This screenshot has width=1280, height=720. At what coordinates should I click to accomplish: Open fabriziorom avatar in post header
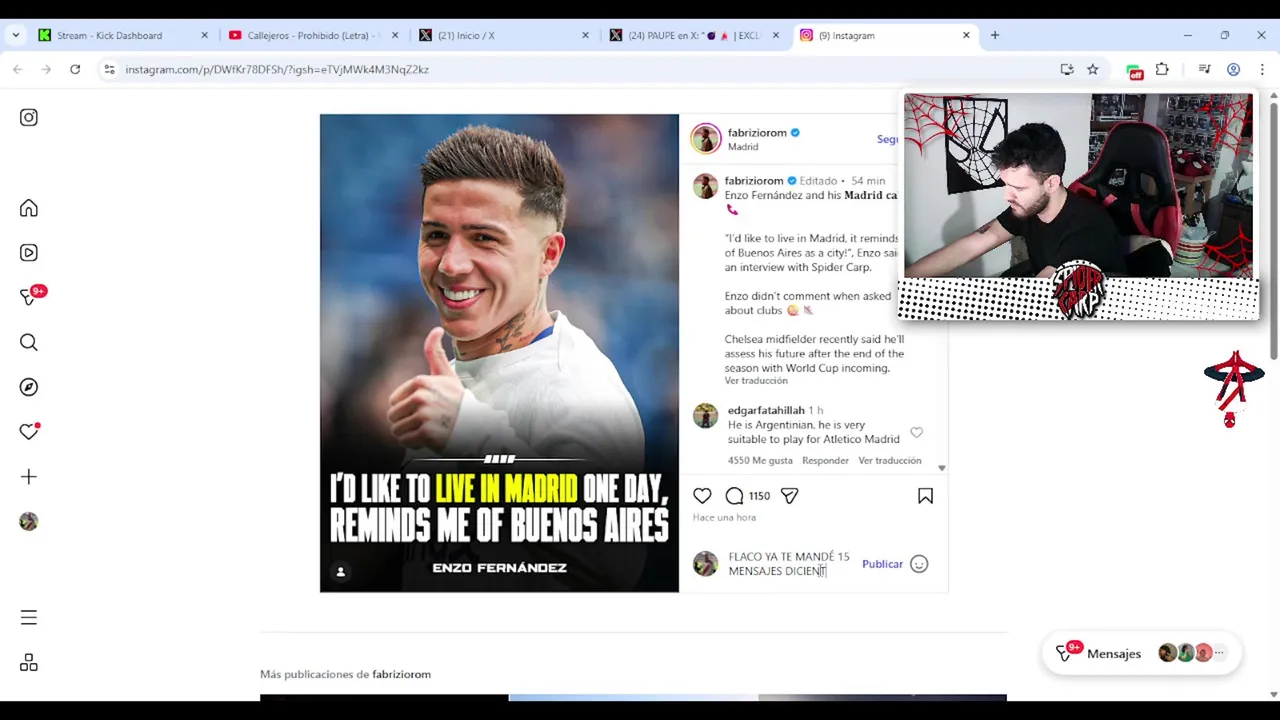[x=705, y=139]
